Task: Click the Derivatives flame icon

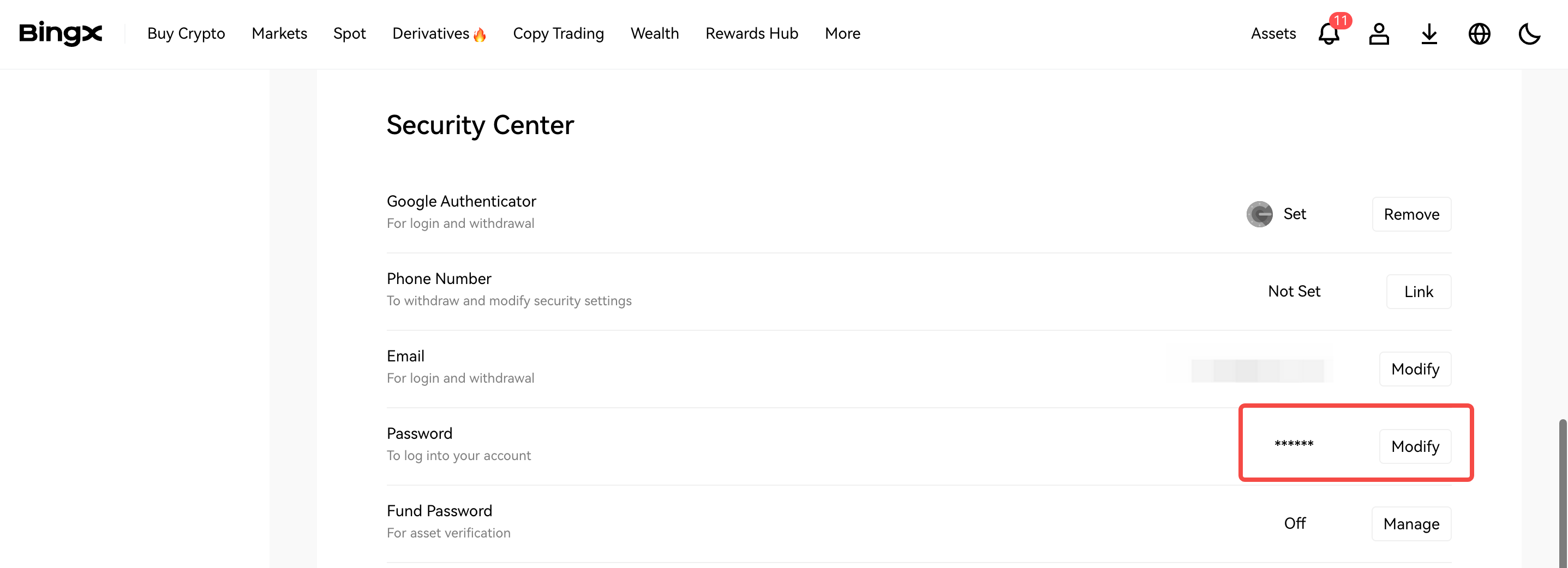Action: [480, 35]
